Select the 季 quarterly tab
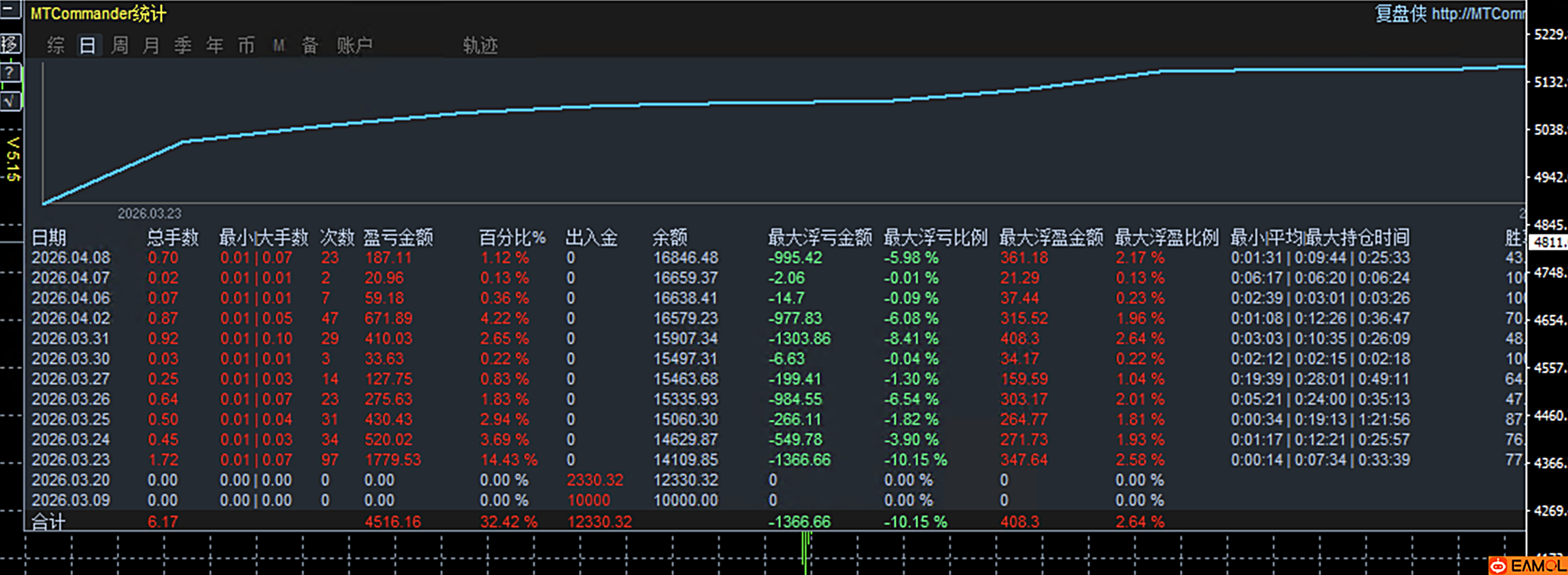1568x575 pixels. pyautogui.click(x=183, y=46)
